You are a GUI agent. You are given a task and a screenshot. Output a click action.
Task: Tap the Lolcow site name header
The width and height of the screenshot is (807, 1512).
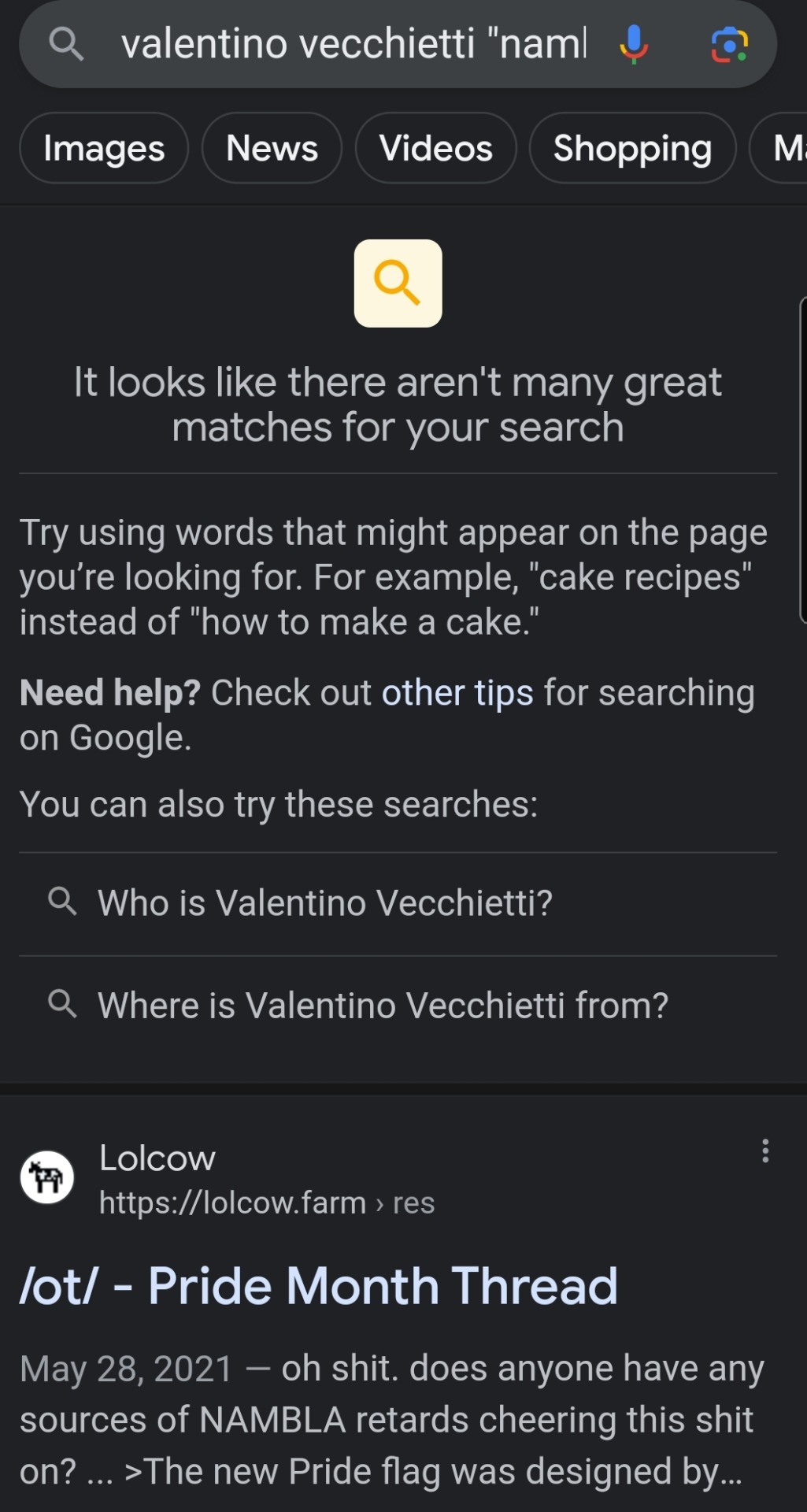(157, 1158)
